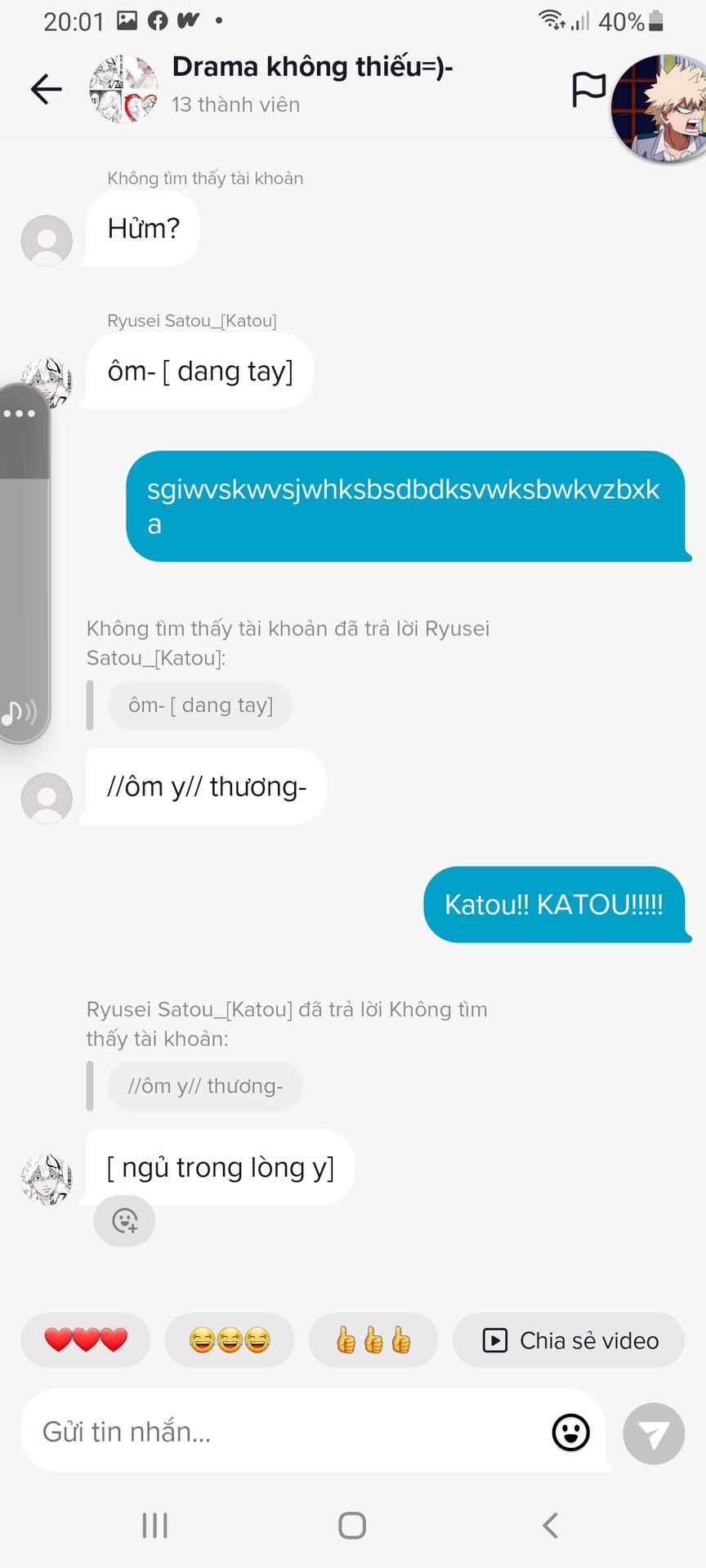The height and width of the screenshot is (1568, 706).
Task: Add reaction to the last message
Action: click(124, 1221)
